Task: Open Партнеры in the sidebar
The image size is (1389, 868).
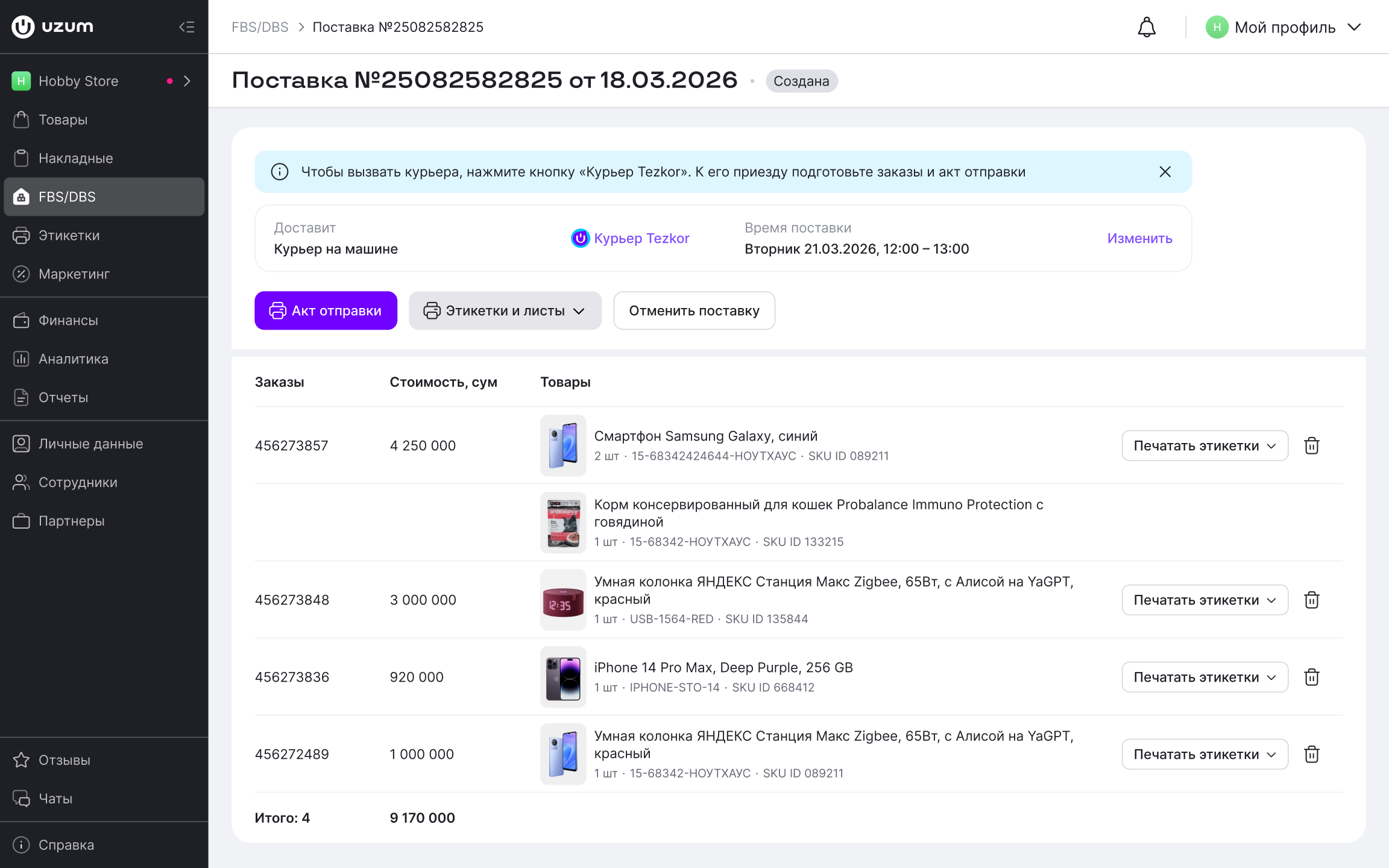Action: (x=104, y=521)
